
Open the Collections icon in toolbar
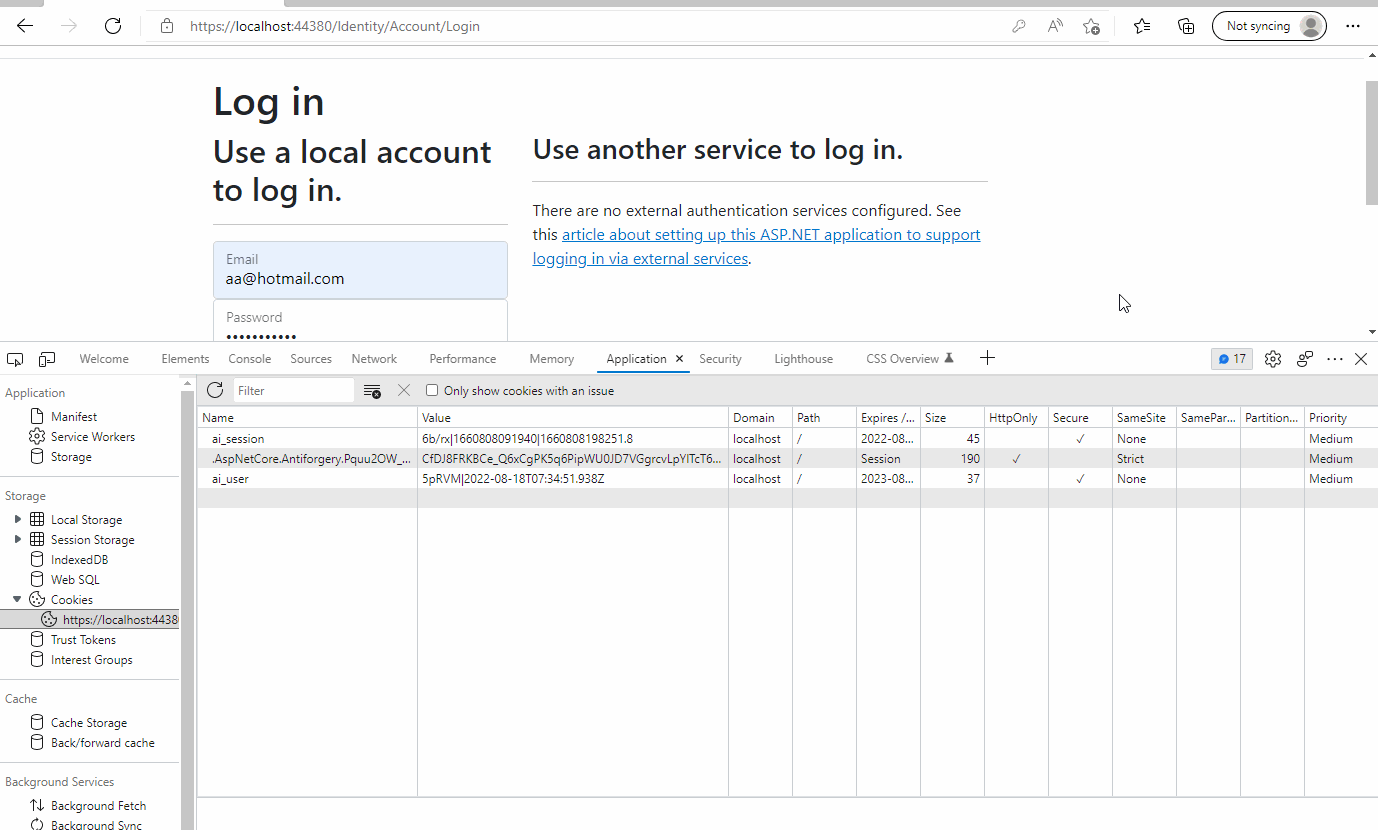(x=1186, y=26)
